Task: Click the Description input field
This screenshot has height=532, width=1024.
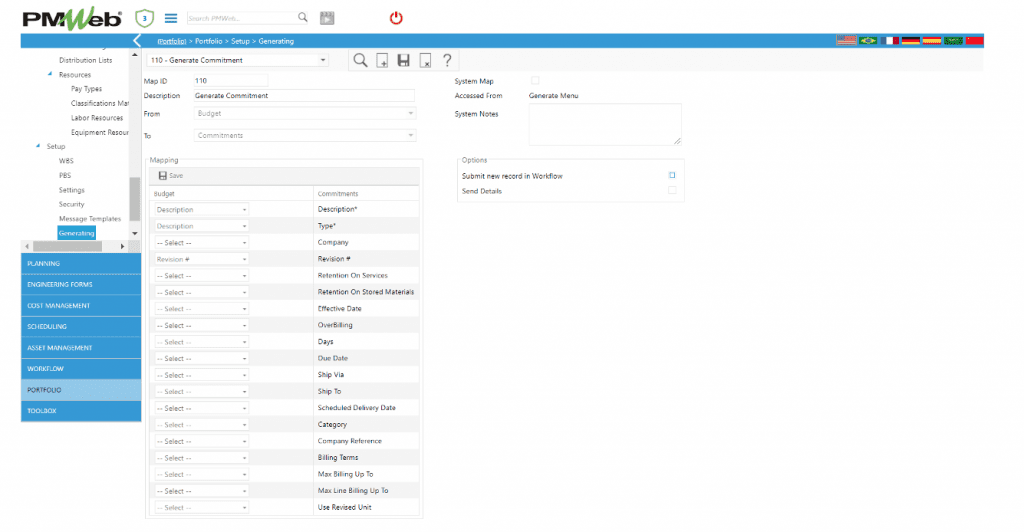Action: [304, 95]
